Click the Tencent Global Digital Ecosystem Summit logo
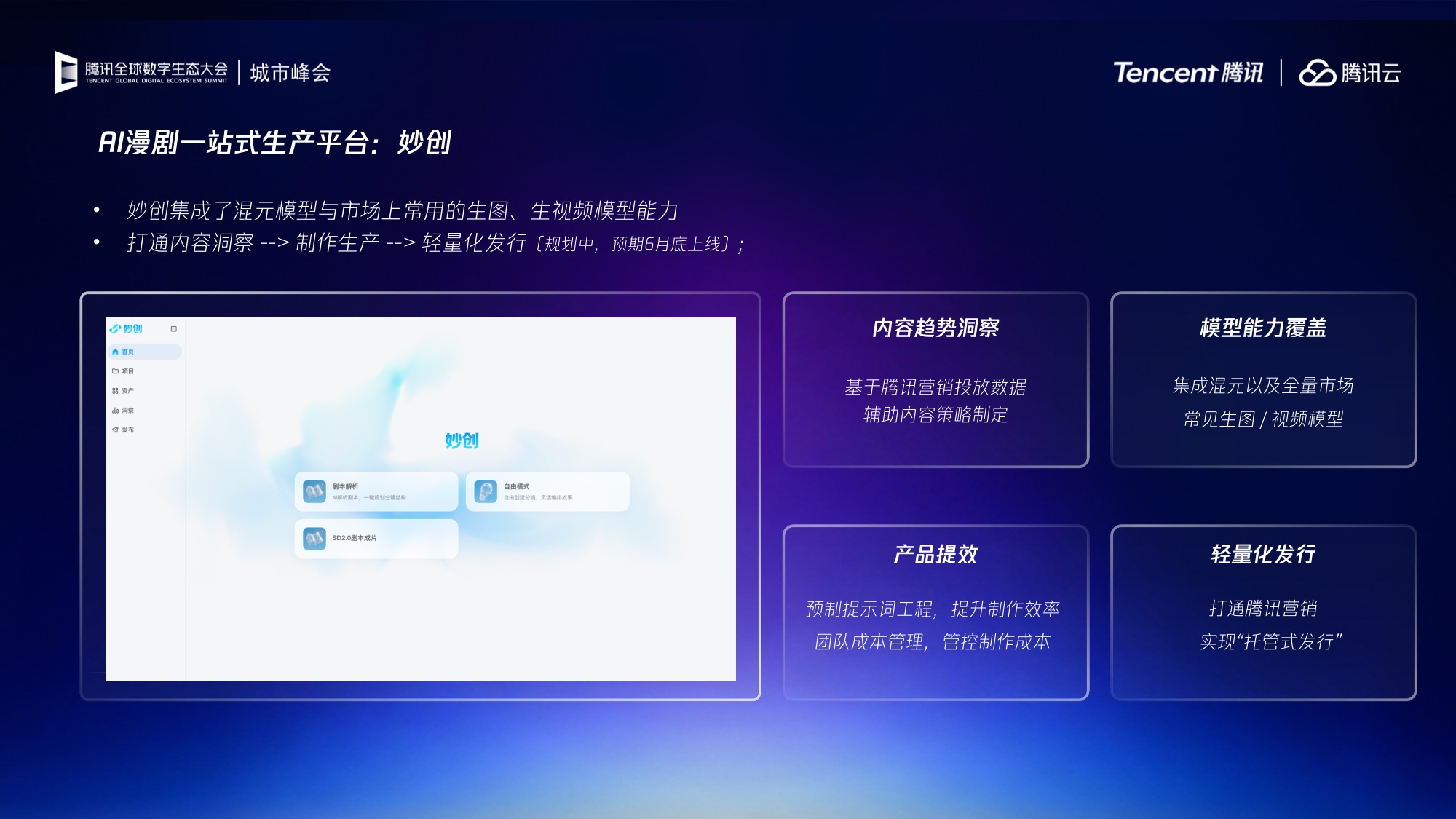Screen dimensions: 1456x819 tap(141, 72)
